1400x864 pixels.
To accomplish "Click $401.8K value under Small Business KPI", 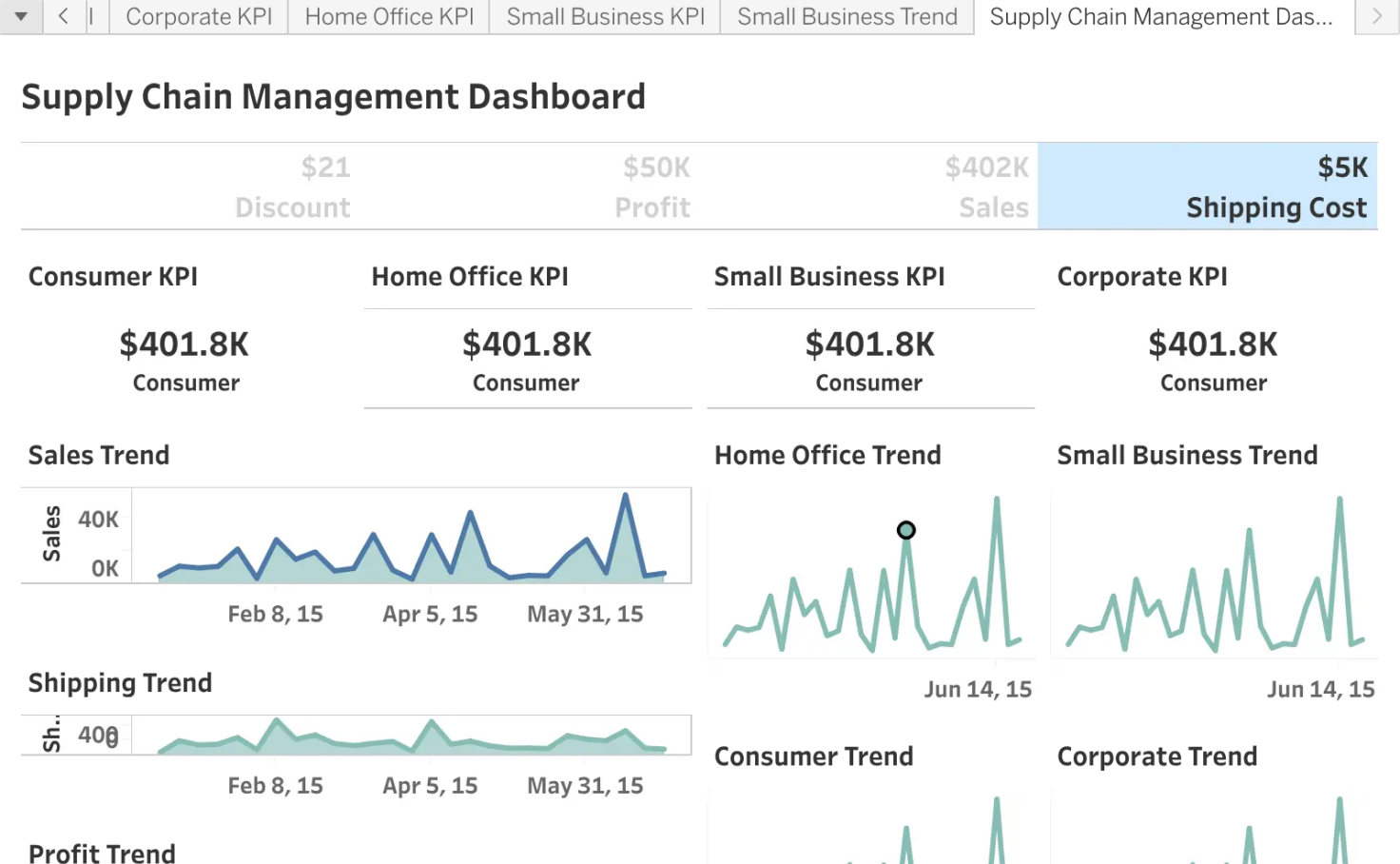I will click(x=870, y=344).
